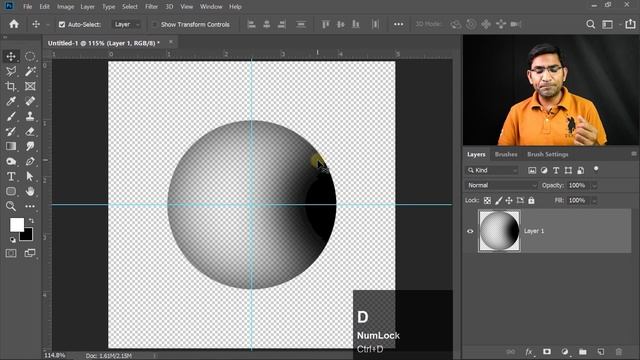The image size is (640, 360).
Task: Open Auto-Select Layer dropdown
Action: tap(127, 24)
